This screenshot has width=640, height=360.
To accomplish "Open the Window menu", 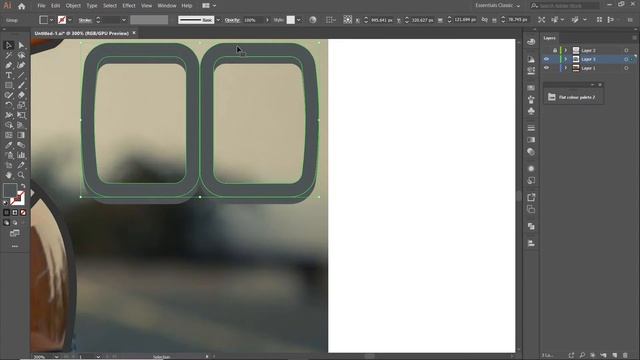I will click(167, 6).
